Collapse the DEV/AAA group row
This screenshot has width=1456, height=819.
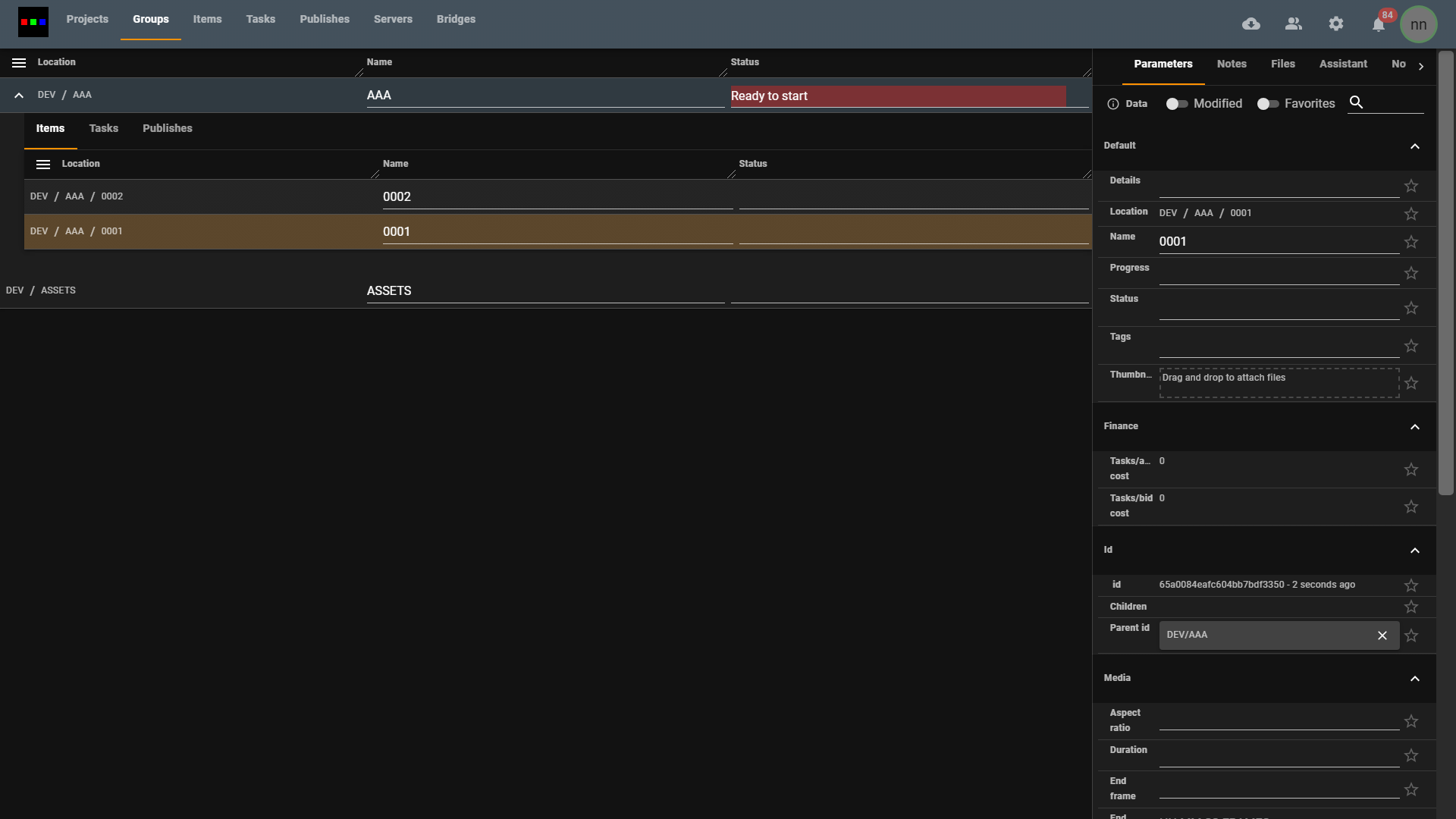tap(18, 95)
